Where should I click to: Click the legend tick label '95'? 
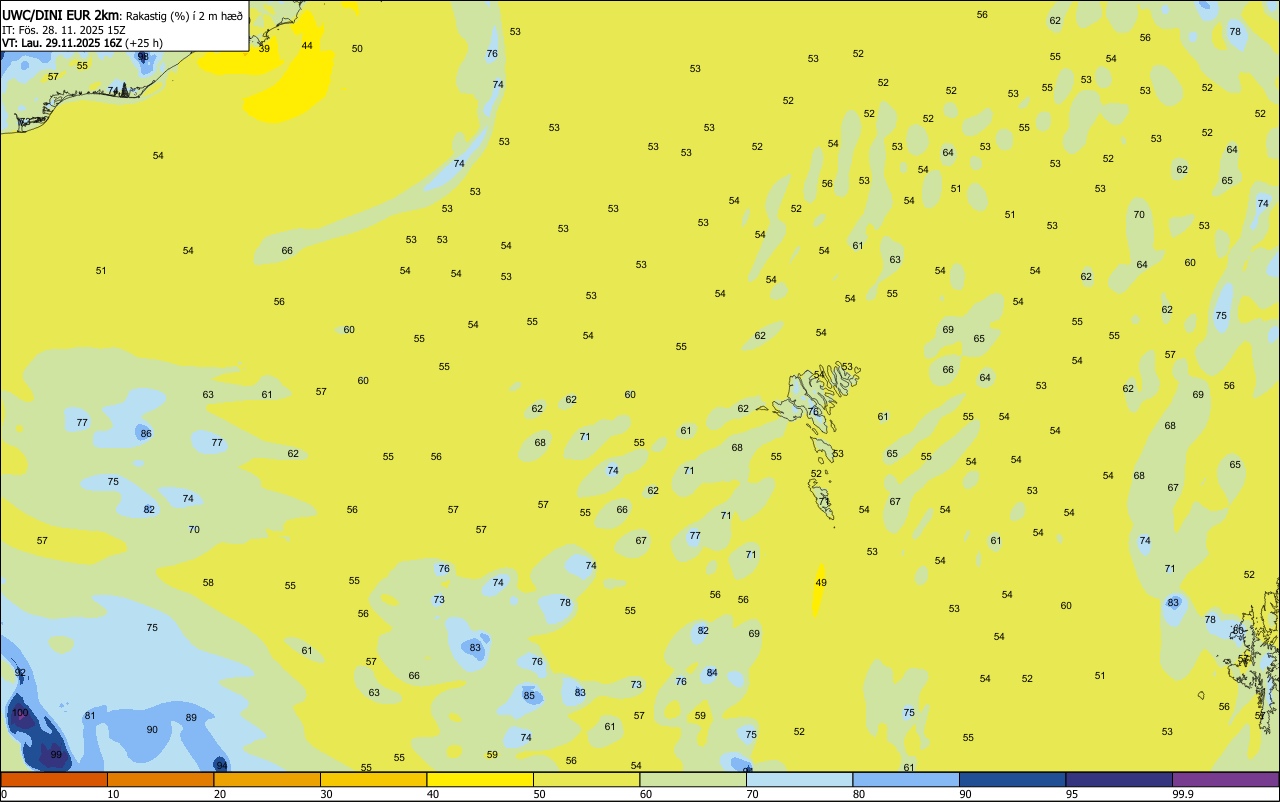click(x=1072, y=794)
